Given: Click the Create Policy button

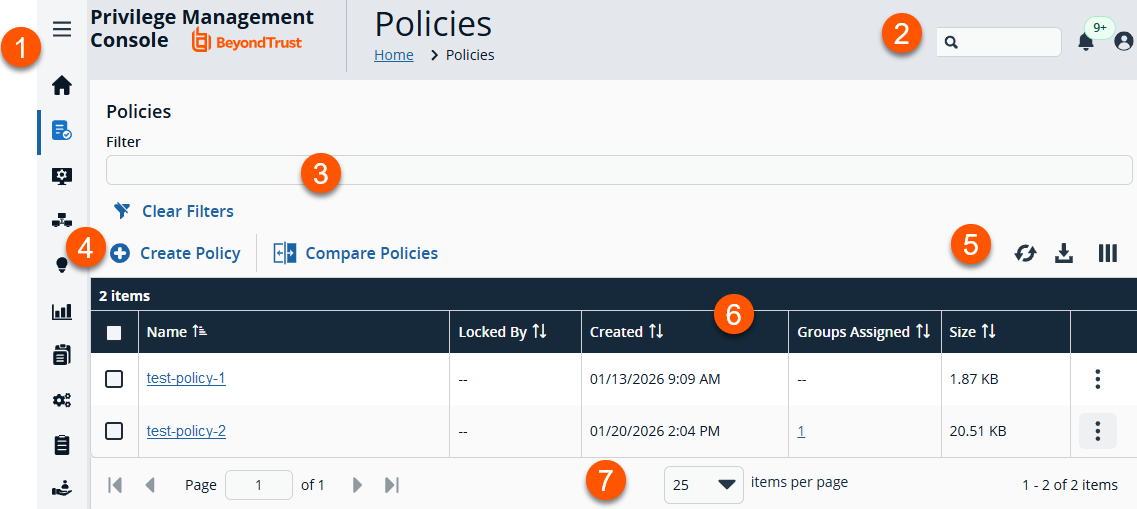Looking at the screenshot, I should click(175, 253).
